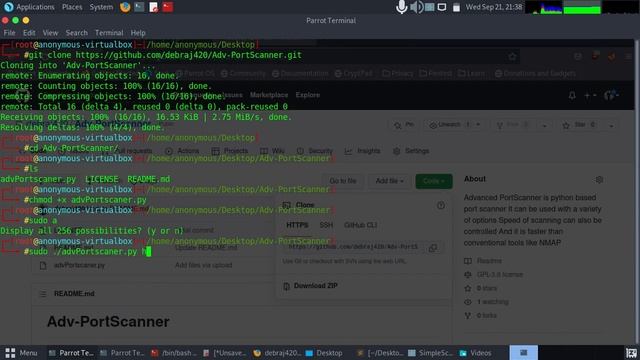Expand the Fork dropdown arrow
The width and height of the screenshot is (640, 360).
pyautogui.click(x=544, y=126)
